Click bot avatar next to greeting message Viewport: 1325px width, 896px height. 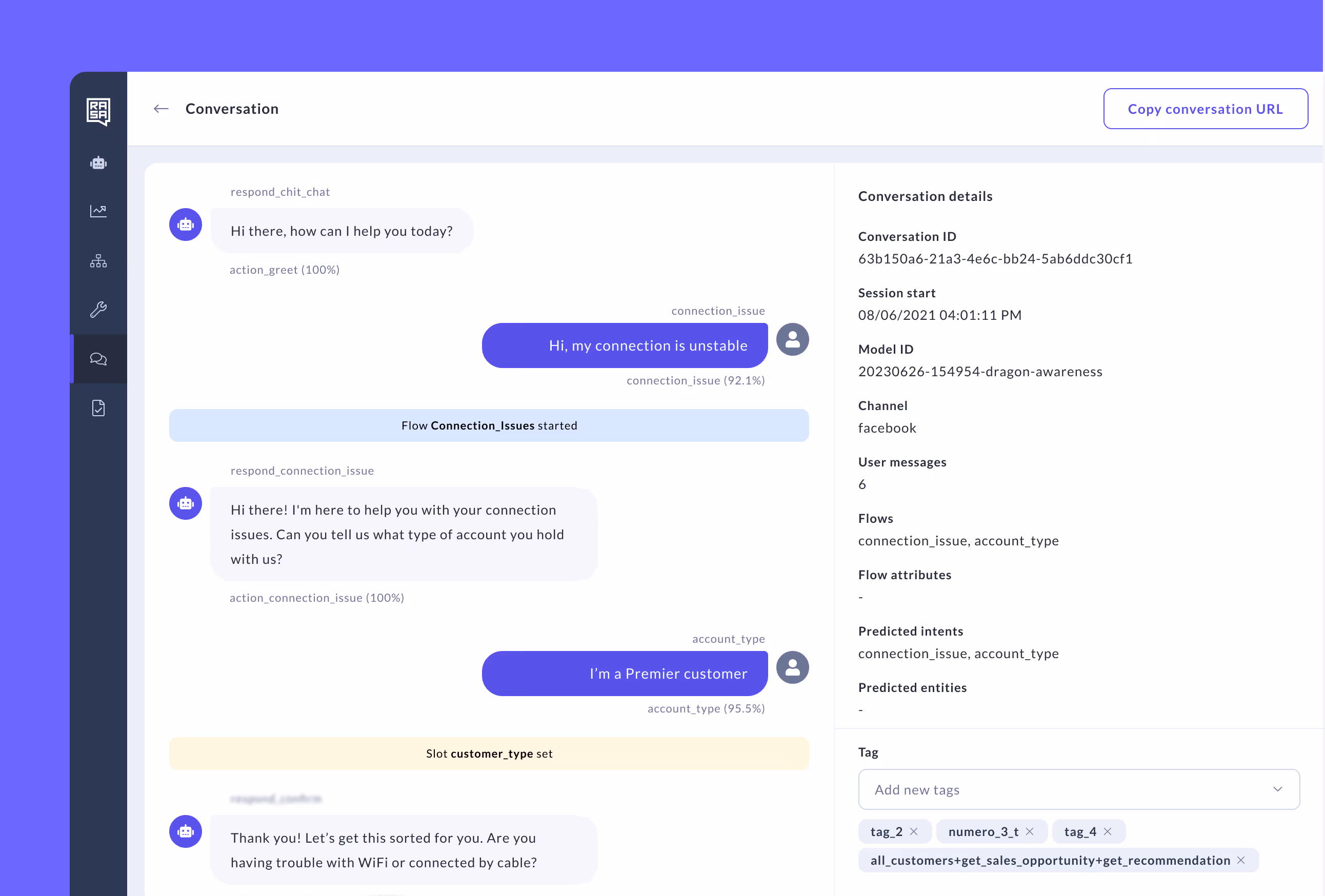[x=185, y=225]
